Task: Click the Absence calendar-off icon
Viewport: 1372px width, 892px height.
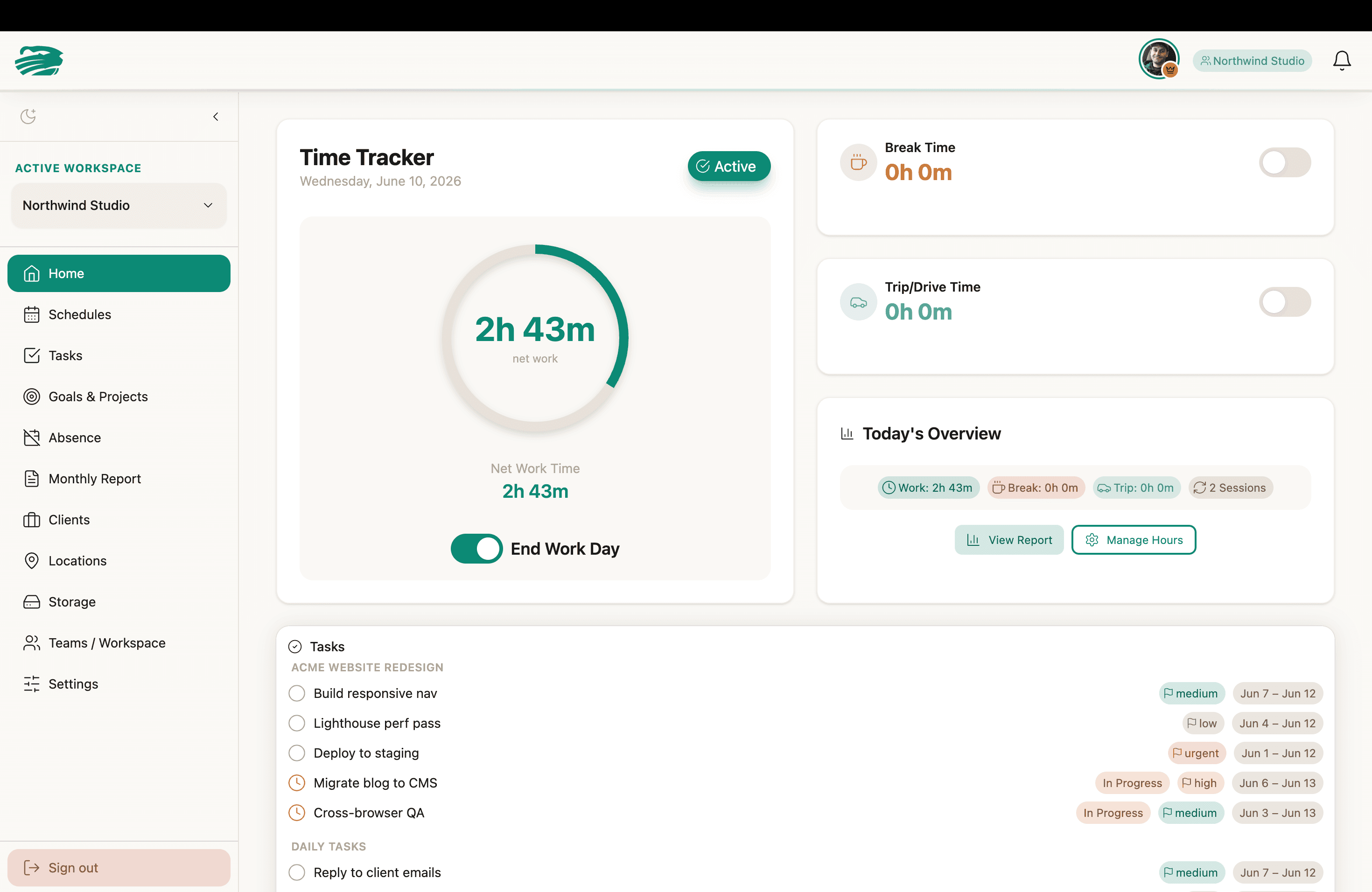Action: pos(32,437)
